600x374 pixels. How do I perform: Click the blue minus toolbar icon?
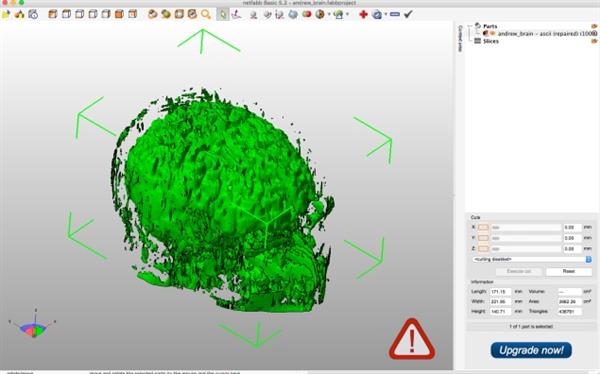(395, 15)
